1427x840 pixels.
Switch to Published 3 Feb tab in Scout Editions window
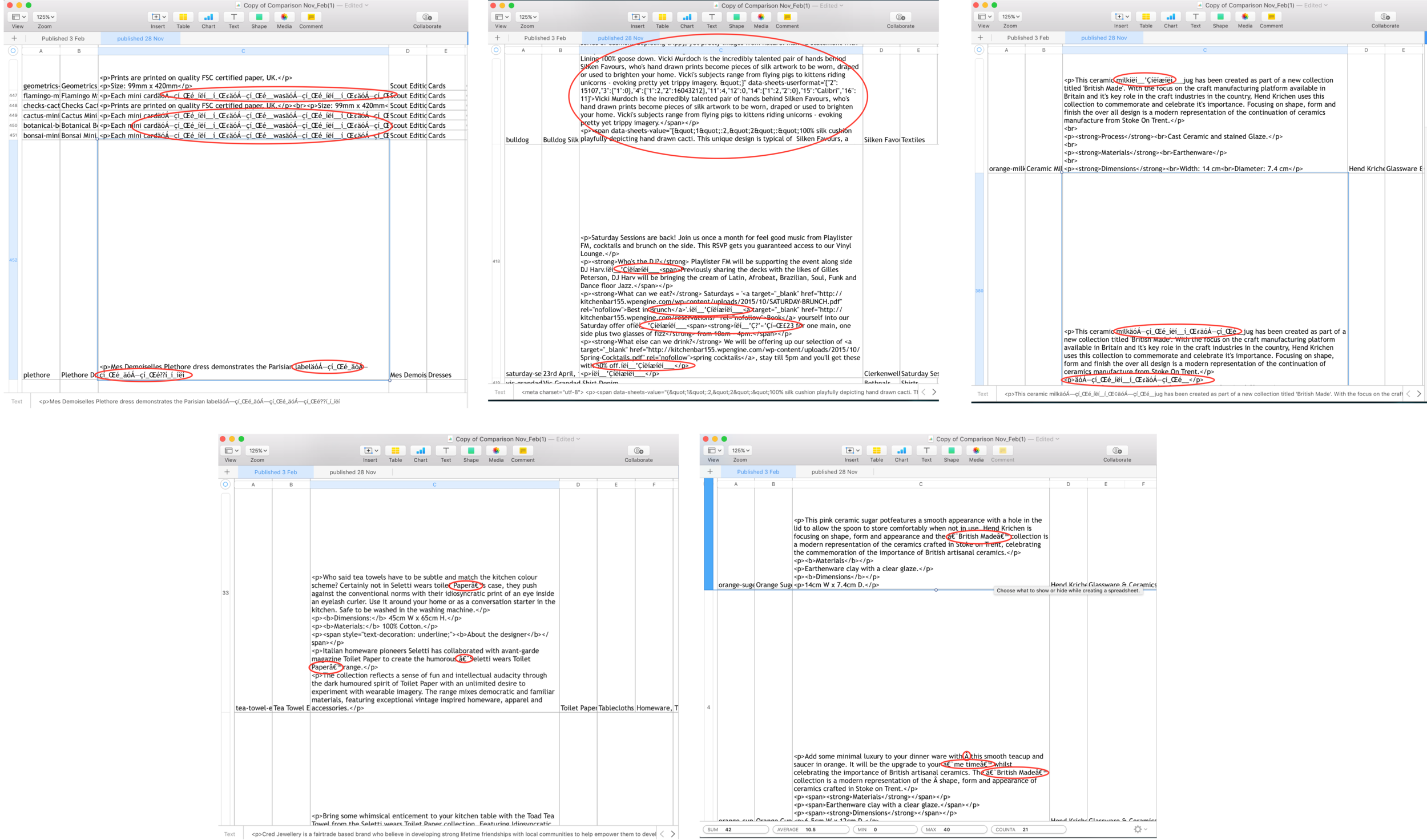click(63, 39)
